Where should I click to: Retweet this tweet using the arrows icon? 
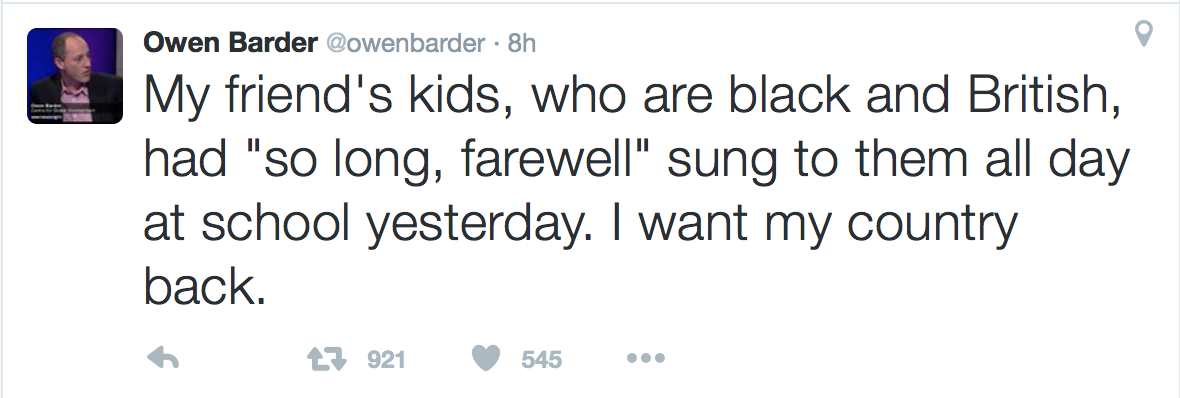(327, 359)
